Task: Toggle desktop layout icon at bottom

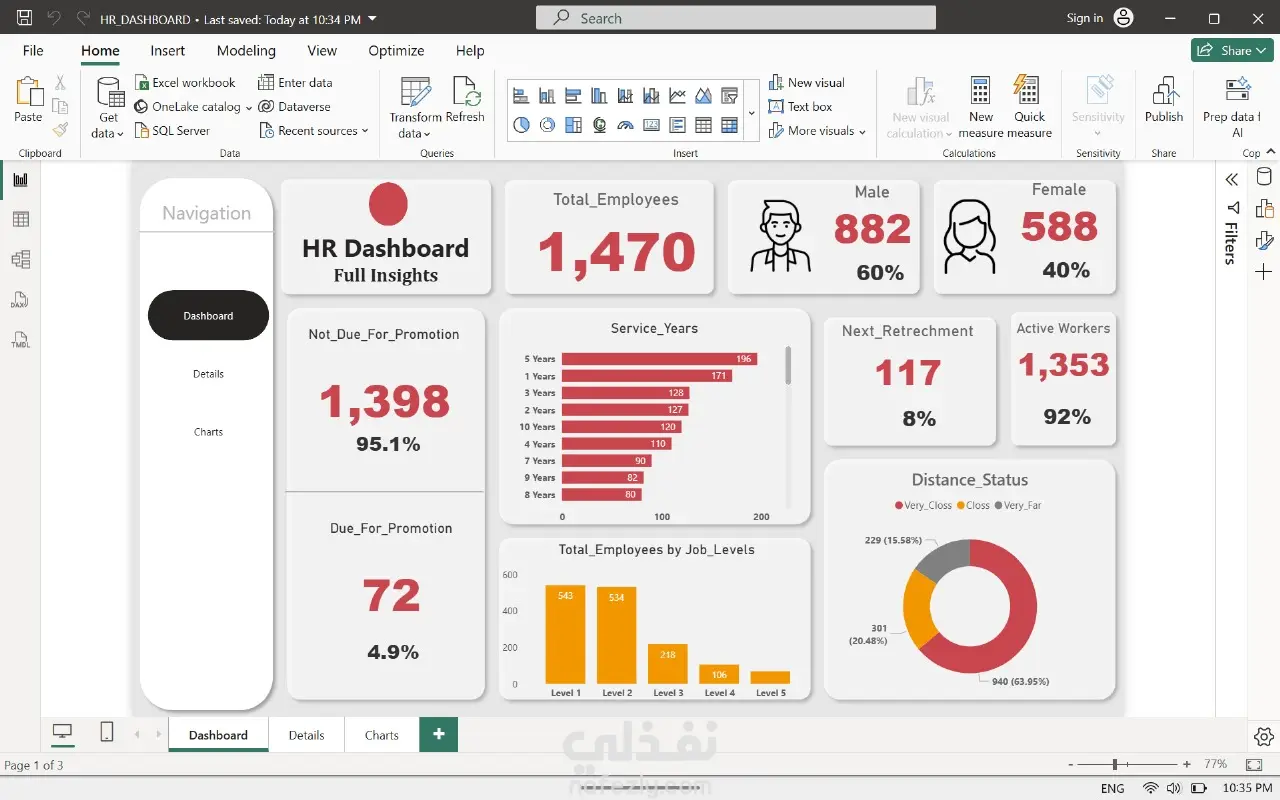Action: click(62, 733)
